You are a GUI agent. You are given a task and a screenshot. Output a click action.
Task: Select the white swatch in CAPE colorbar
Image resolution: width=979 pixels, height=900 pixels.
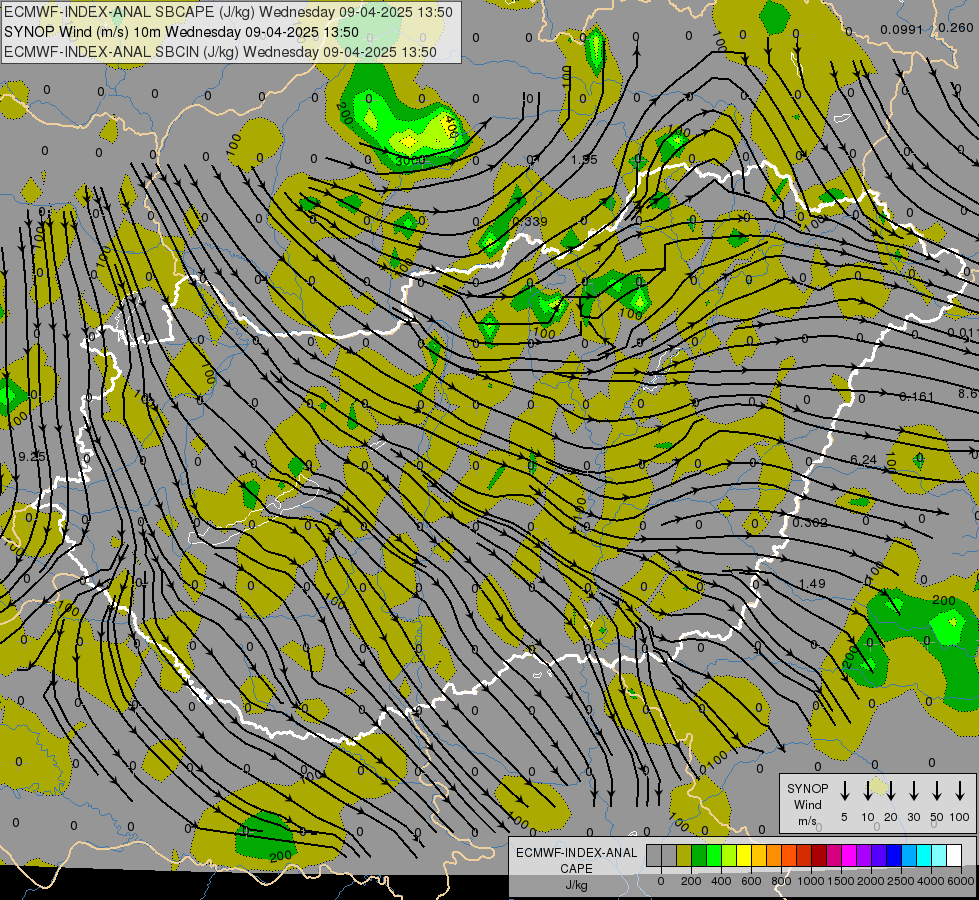point(953,855)
